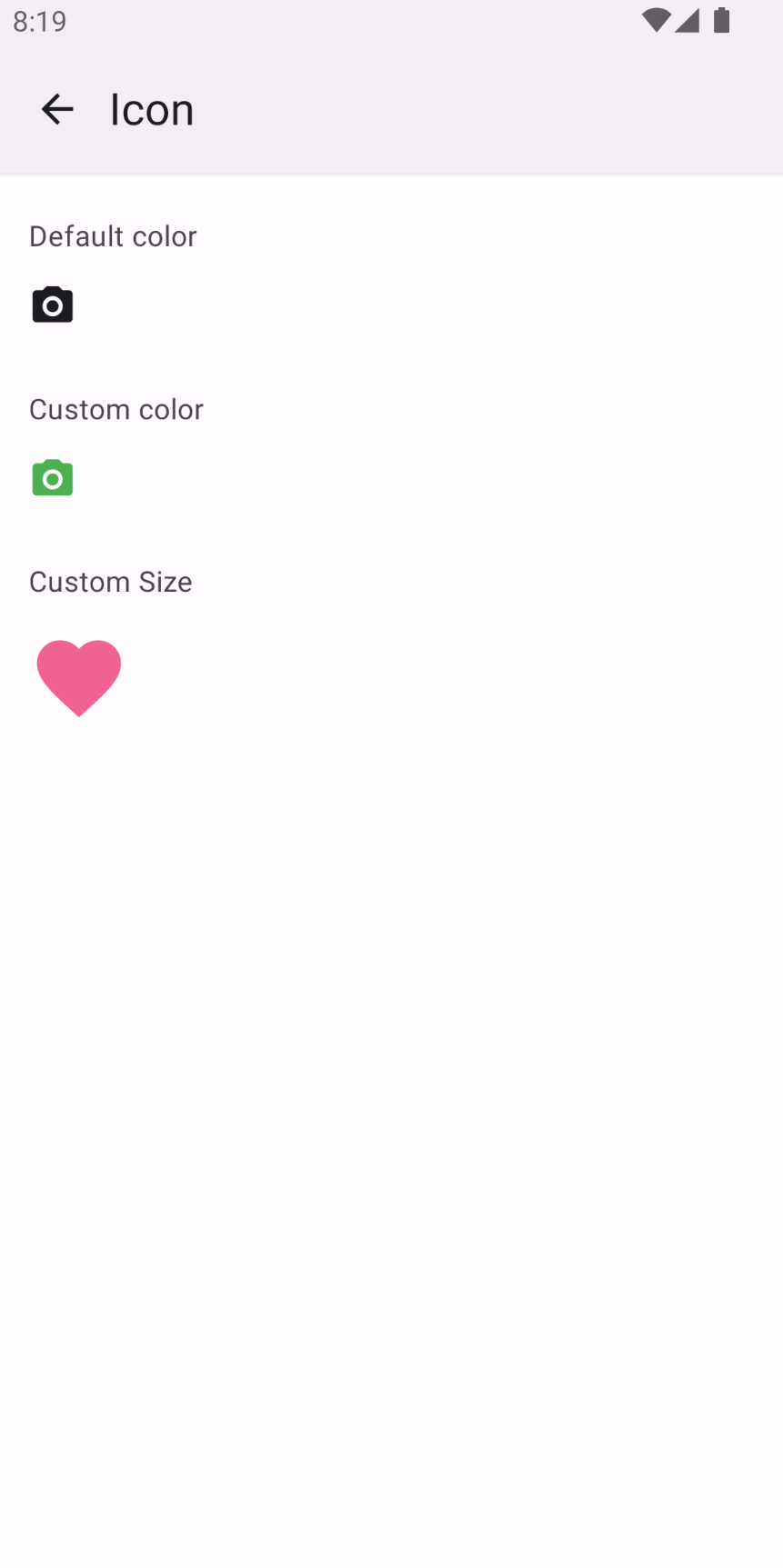Click the 8:19 clock in status bar
The width and height of the screenshot is (783, 1568).
click(40, 21)
